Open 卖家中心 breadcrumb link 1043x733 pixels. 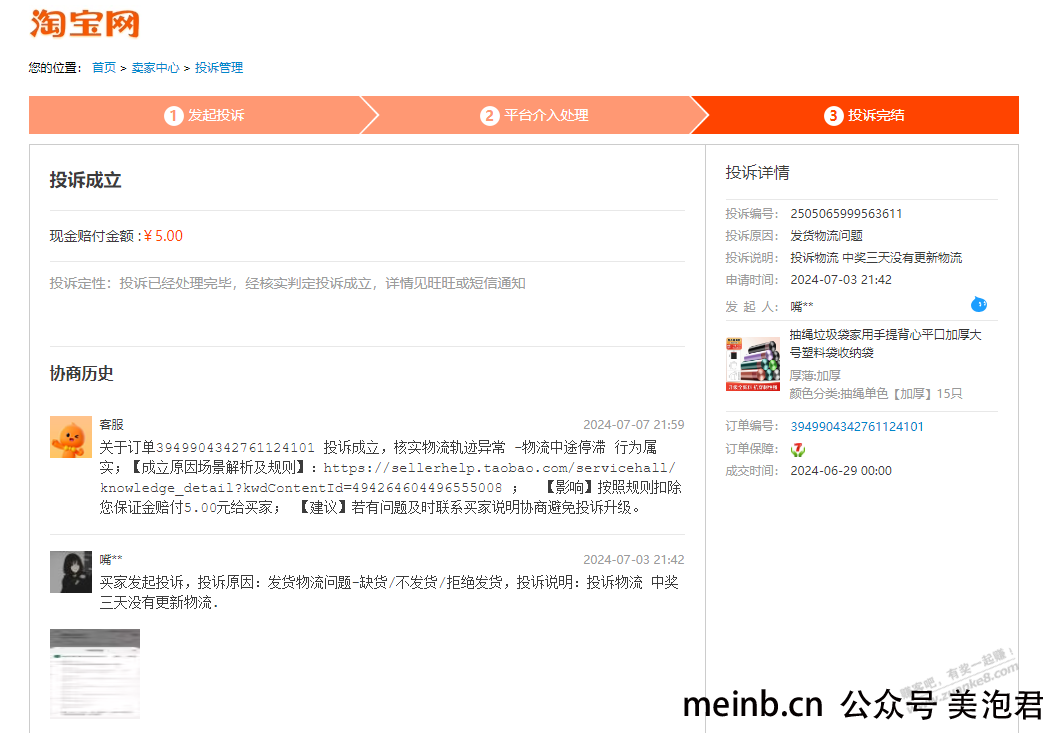155,68
